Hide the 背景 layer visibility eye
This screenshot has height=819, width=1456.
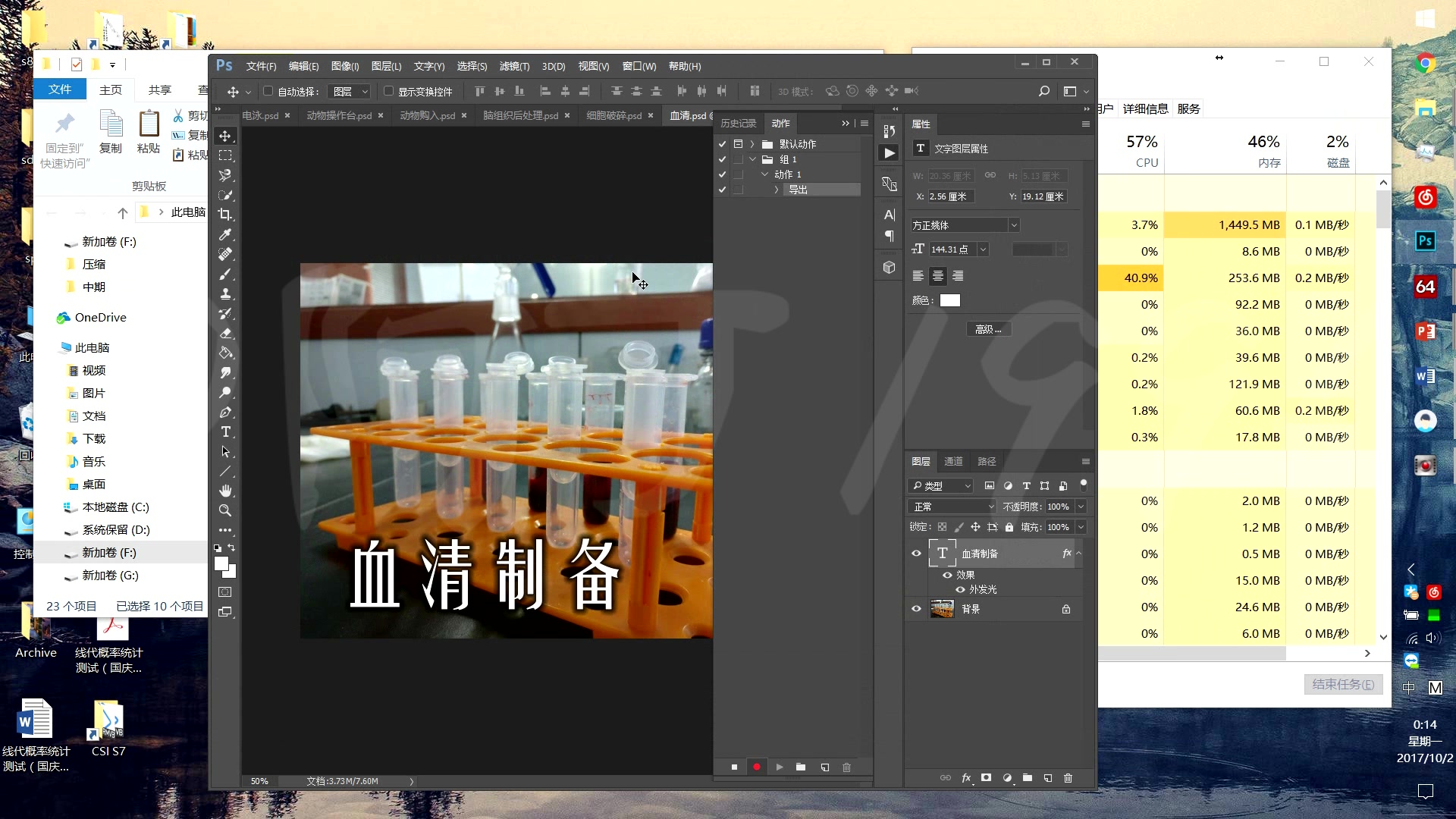[x=916, y=609]
